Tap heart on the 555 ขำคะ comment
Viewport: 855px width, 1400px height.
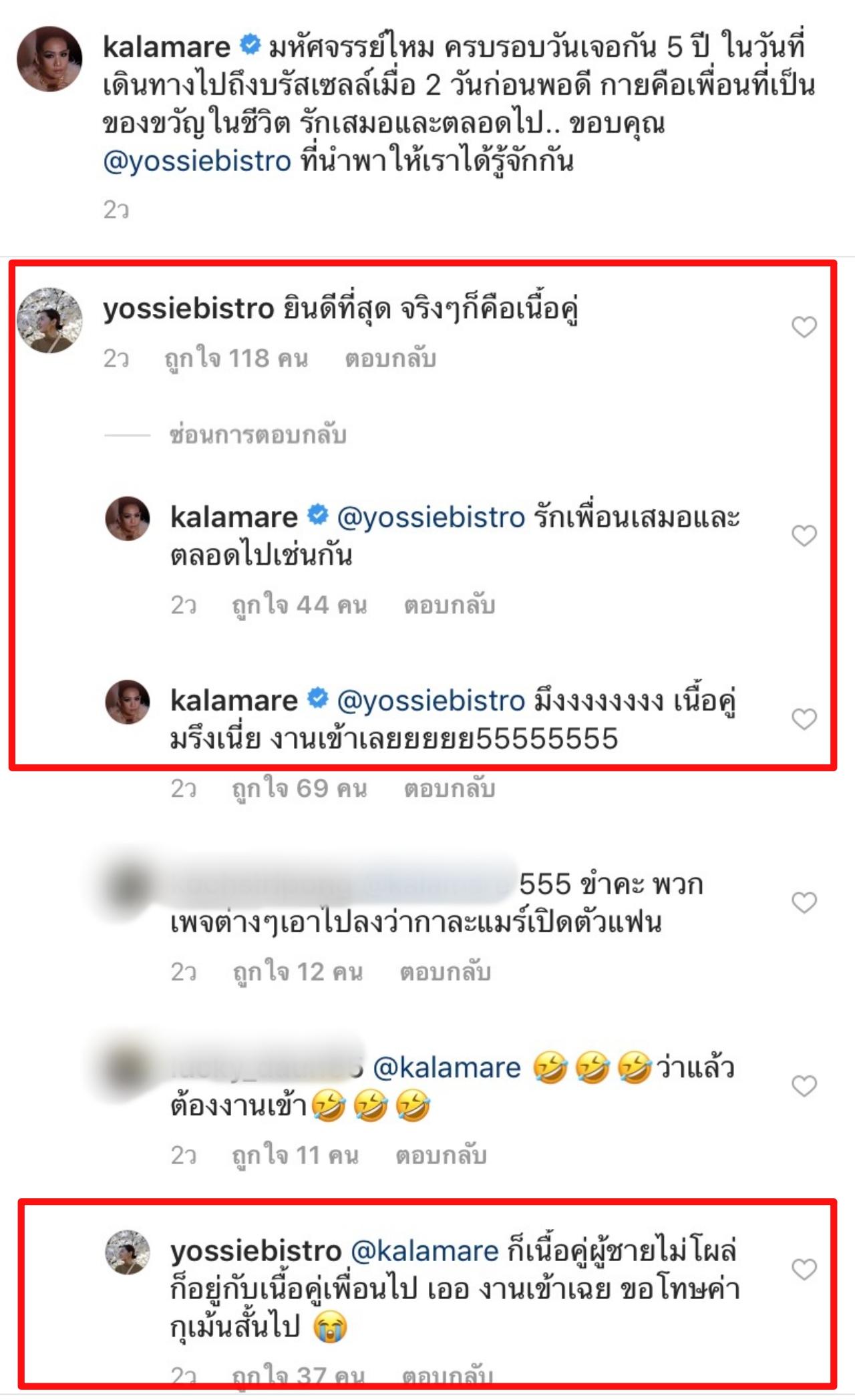(x=804, y=902)
